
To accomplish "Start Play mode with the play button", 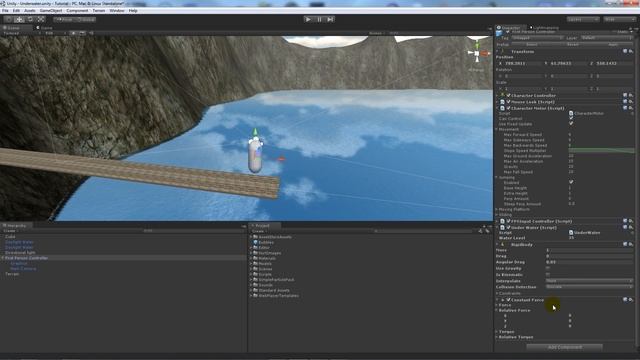I will pyautogui.click(x=308, y=19).
